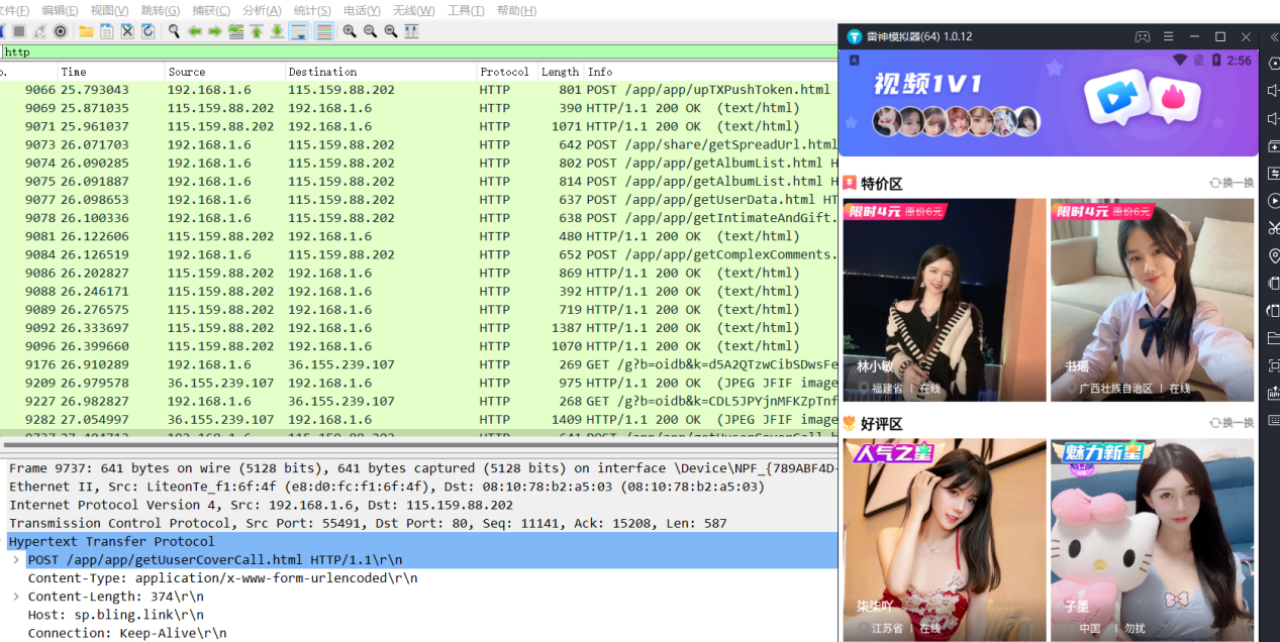Reset zoom to normal size icon

(391, 31)
